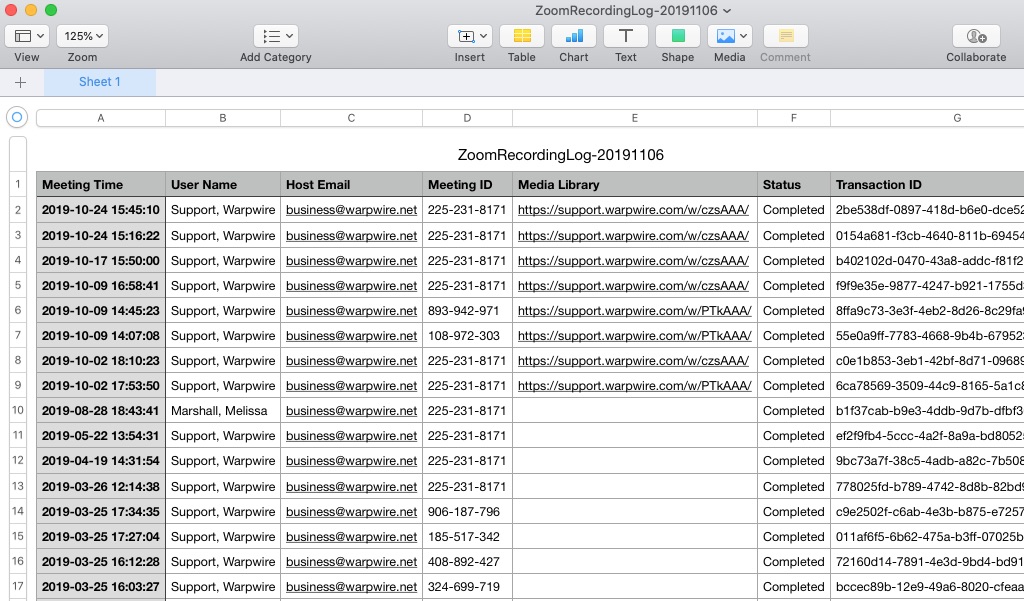Select column A header
Image resolution: width=1024 pixels, height=601 pixels.
(101, 118)
